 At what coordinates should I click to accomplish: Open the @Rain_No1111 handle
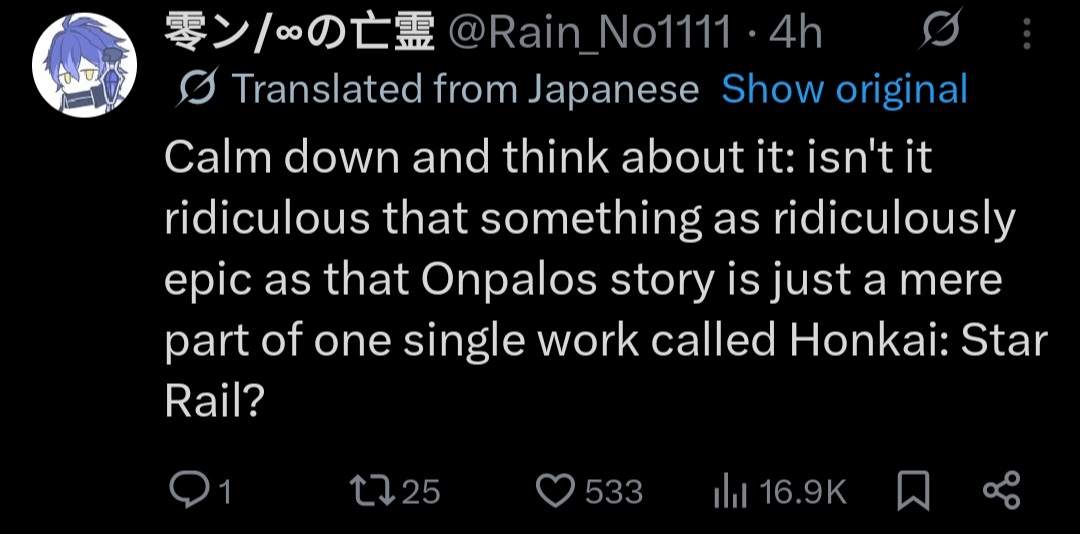tap(589, 33)
